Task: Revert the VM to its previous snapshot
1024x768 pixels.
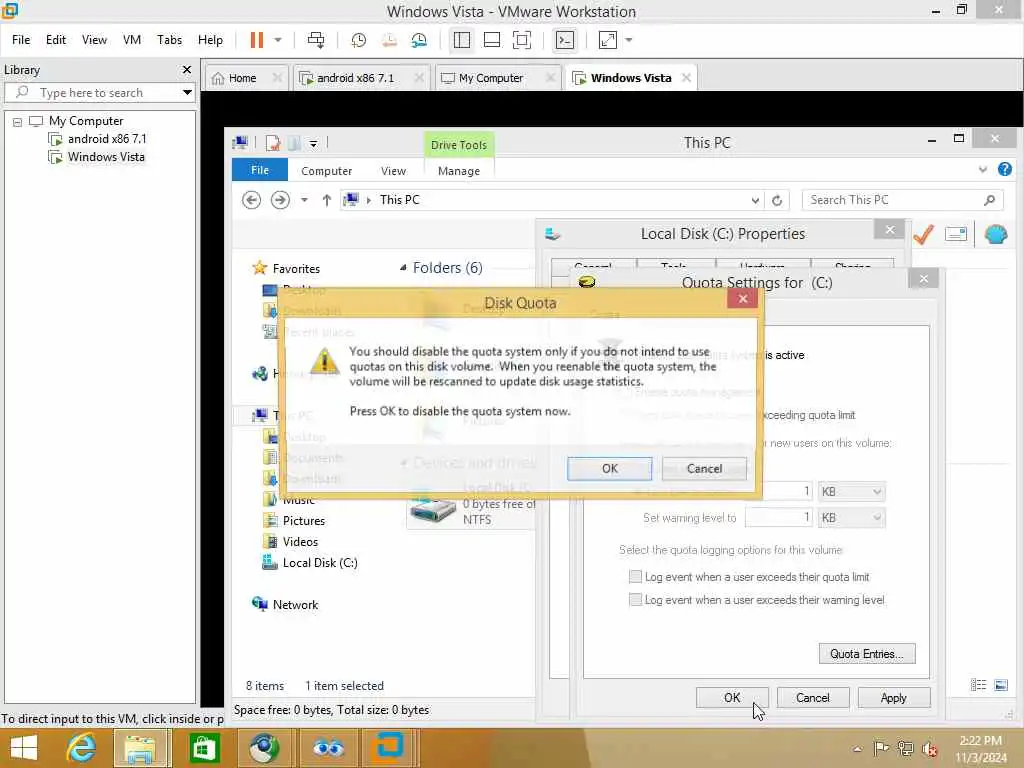Action: [389, 40]
